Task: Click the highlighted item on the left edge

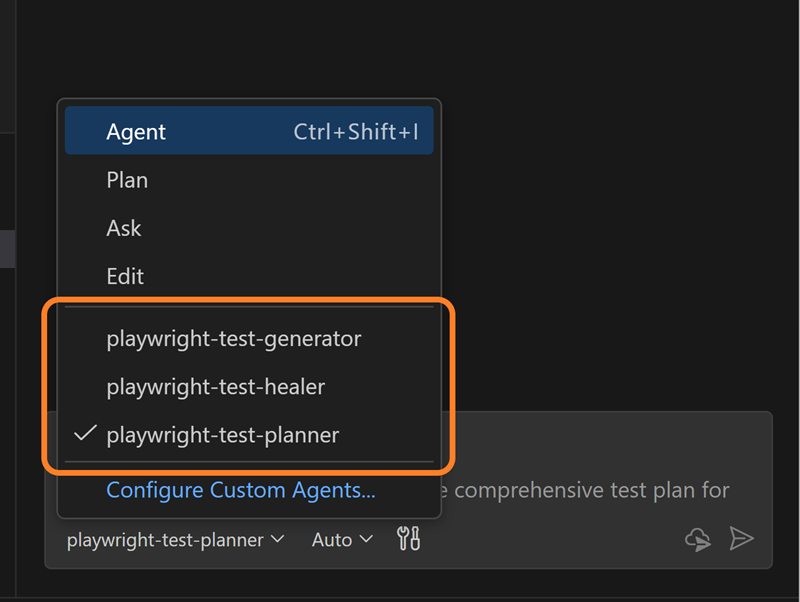Action: [x=7, y=248]
